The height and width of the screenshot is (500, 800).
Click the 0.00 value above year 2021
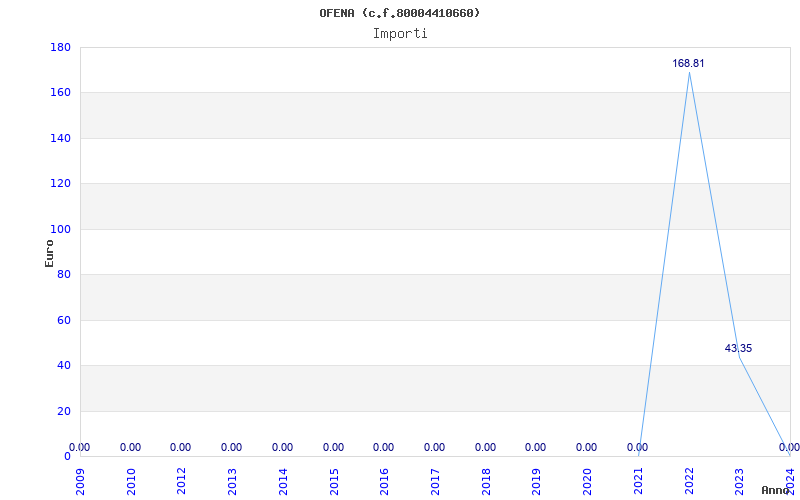637,447
